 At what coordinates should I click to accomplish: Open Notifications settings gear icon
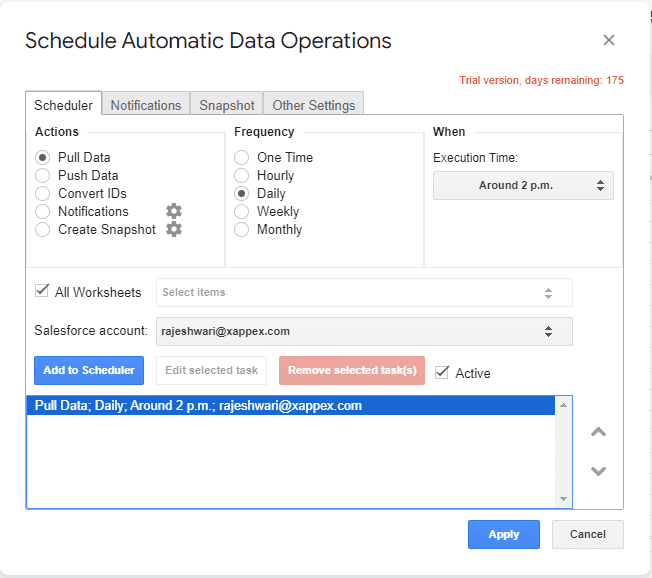174,211
